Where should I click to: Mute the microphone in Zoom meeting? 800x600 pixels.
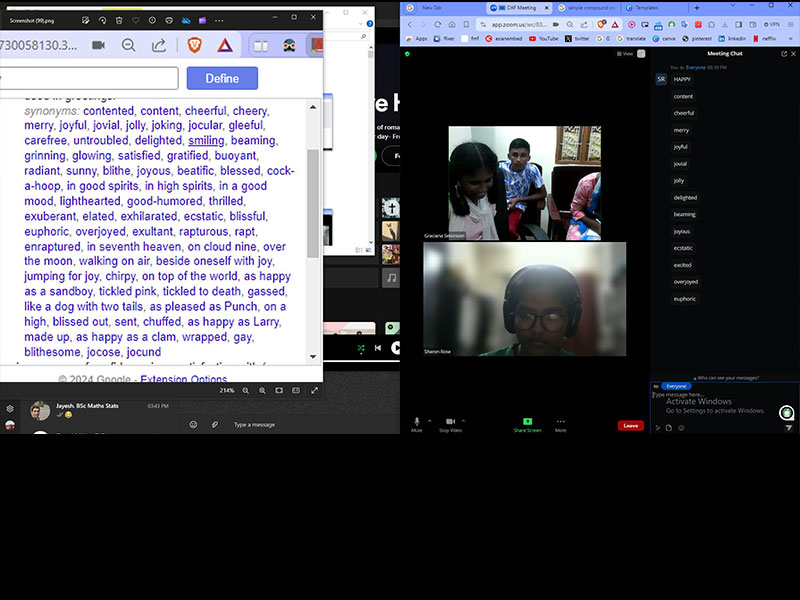(416, 424)
